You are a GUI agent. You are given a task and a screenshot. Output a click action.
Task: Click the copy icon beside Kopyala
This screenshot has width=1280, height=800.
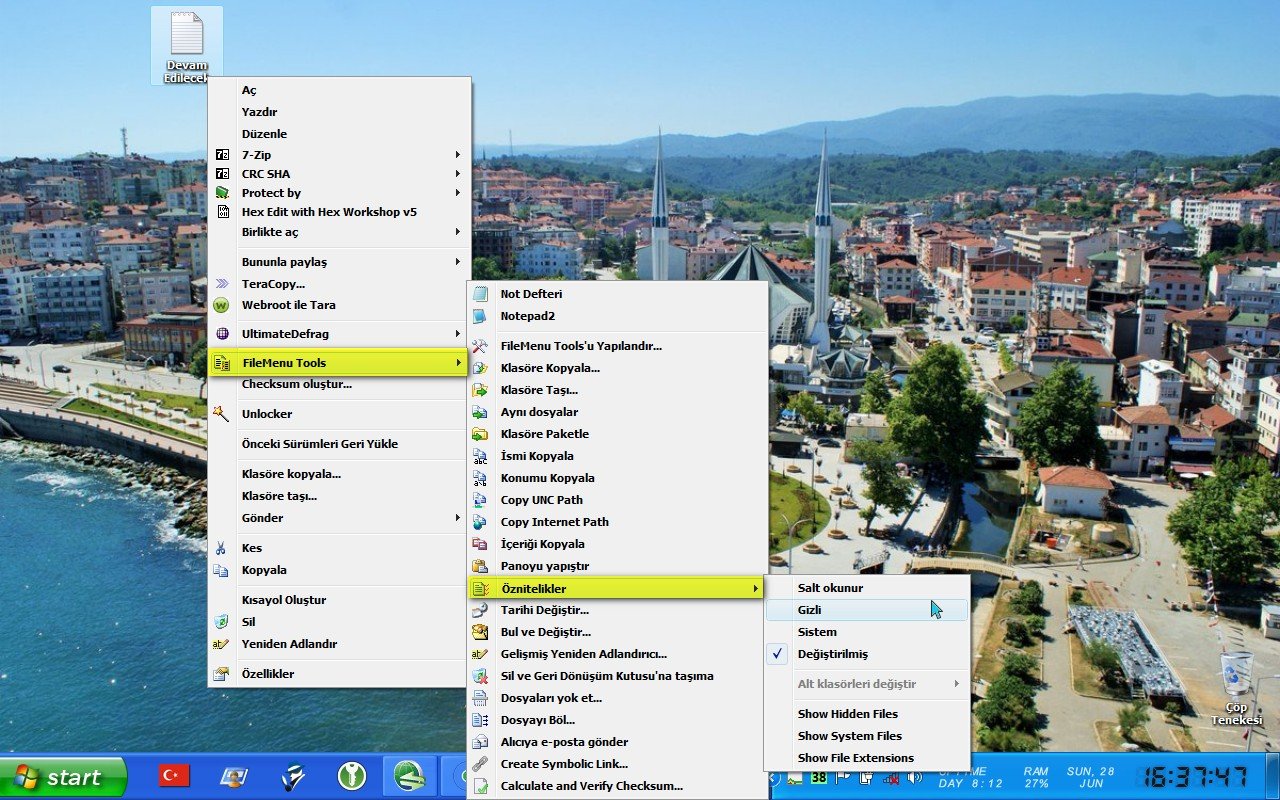[222, 570]
